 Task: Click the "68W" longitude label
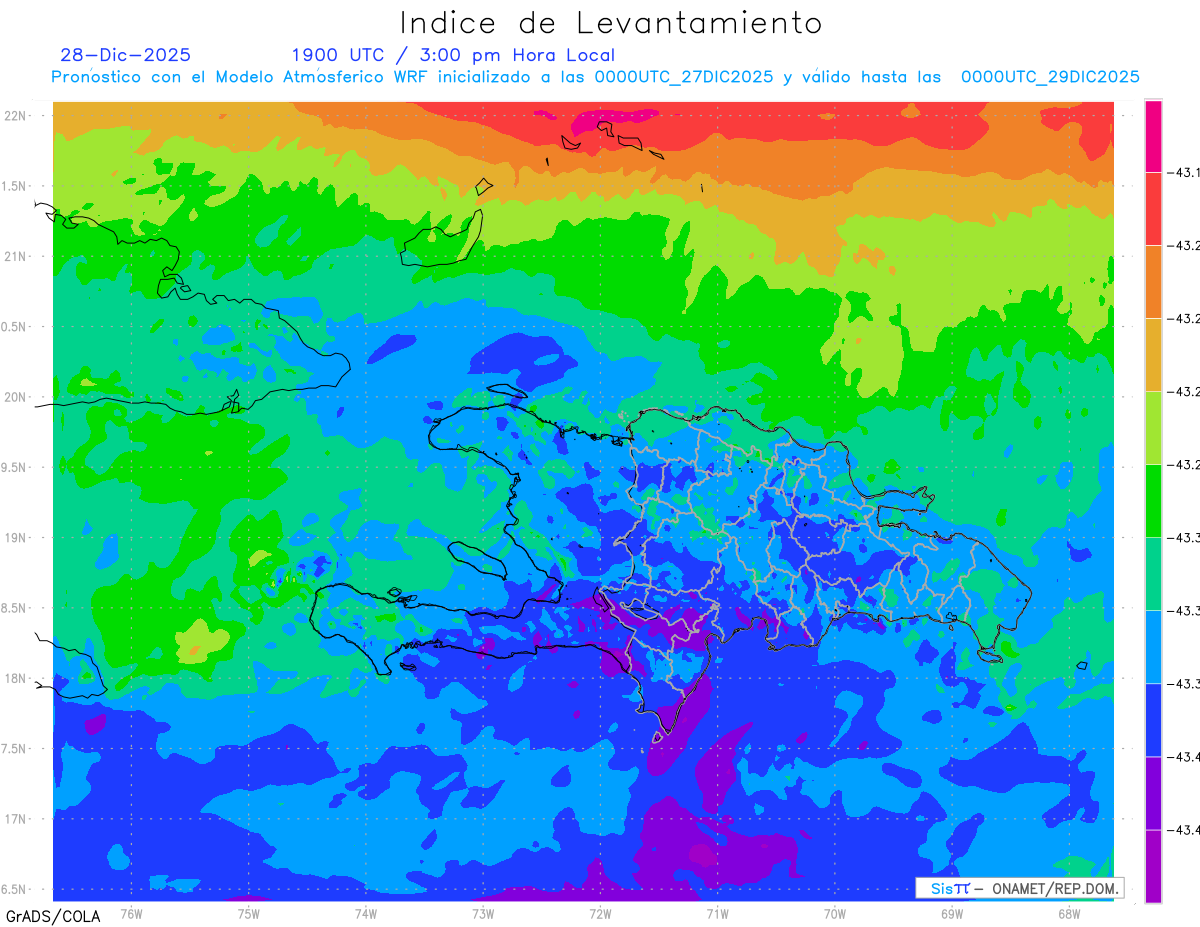1069,914
